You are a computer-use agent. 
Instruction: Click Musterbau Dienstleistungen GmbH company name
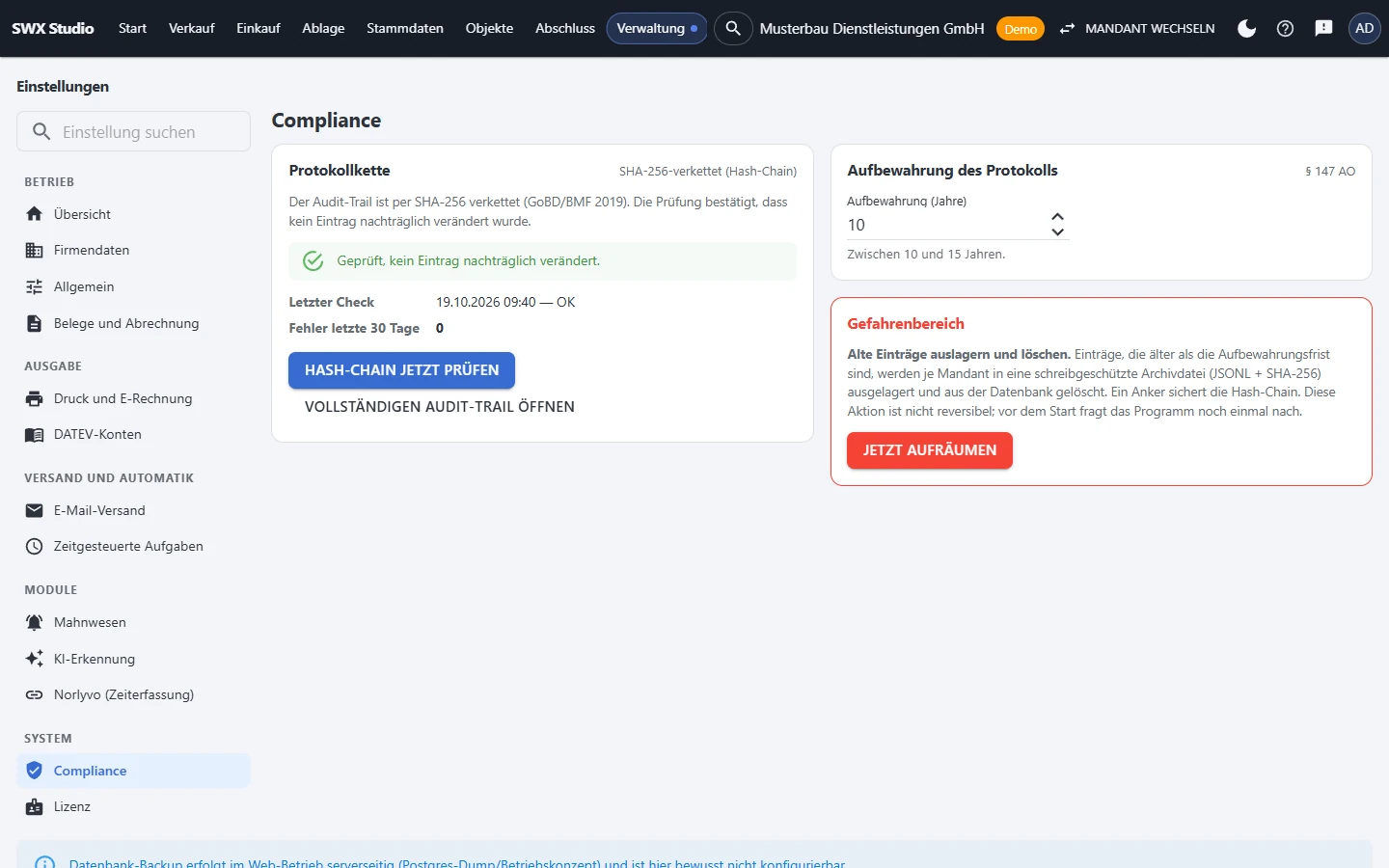pyautogui.click(x=872, y=28)
